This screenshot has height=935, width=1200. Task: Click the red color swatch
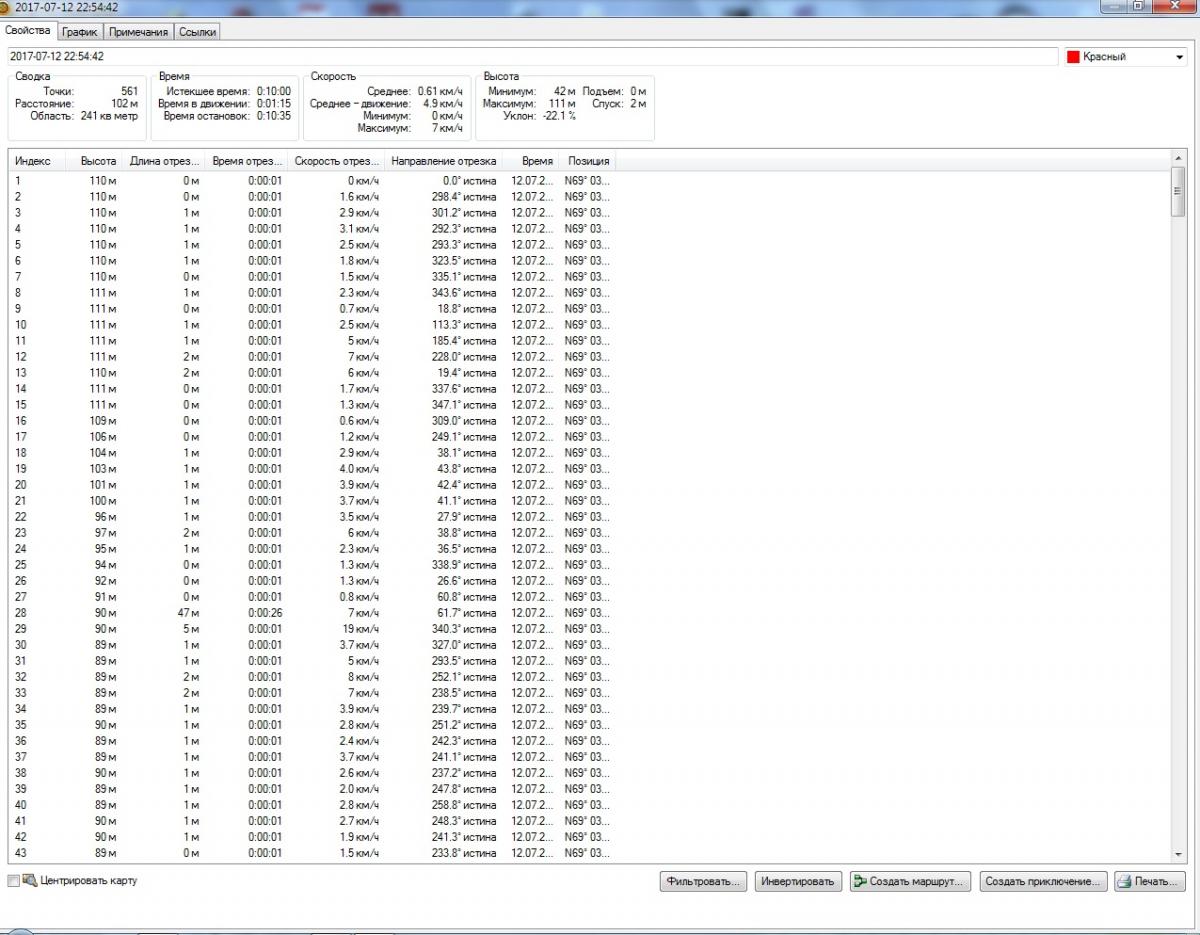point(1074,57)
